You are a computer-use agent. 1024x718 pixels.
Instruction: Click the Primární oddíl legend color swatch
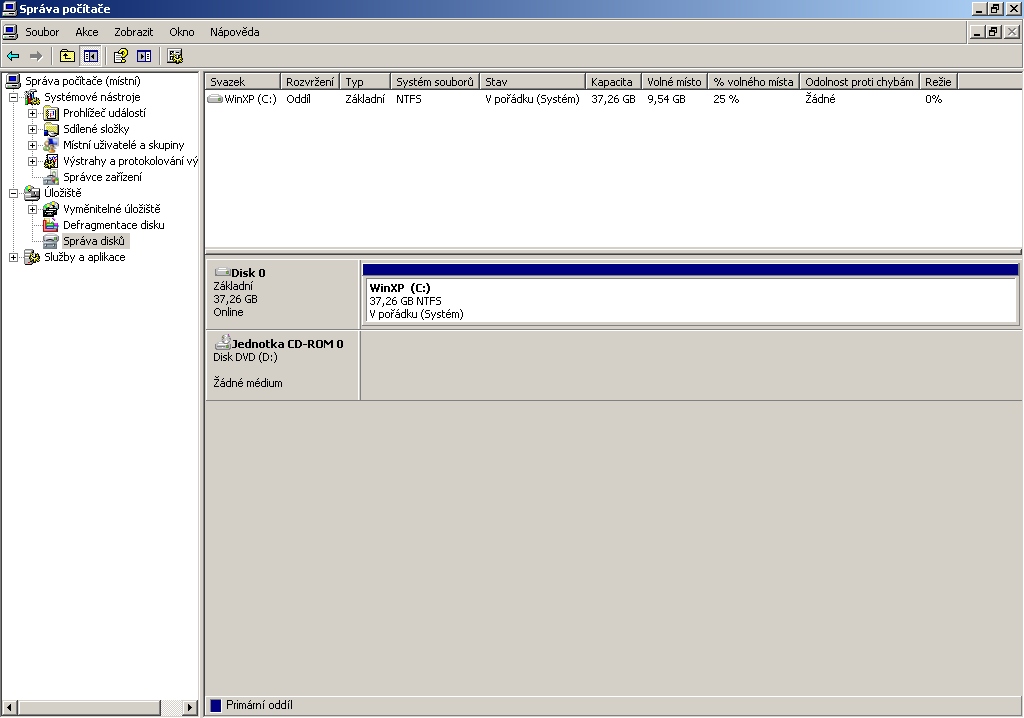point(216,705)
